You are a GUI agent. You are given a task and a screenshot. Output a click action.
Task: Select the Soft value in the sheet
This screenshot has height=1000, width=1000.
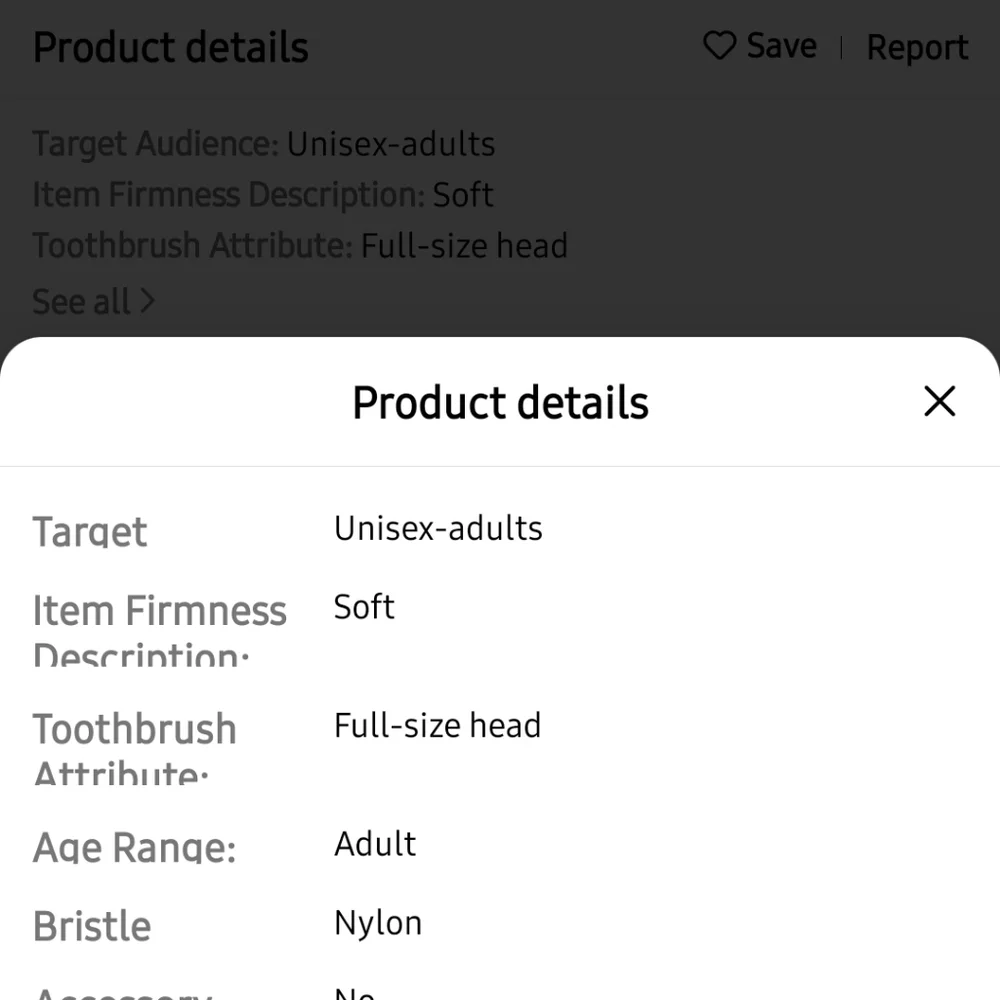point(364,607)
